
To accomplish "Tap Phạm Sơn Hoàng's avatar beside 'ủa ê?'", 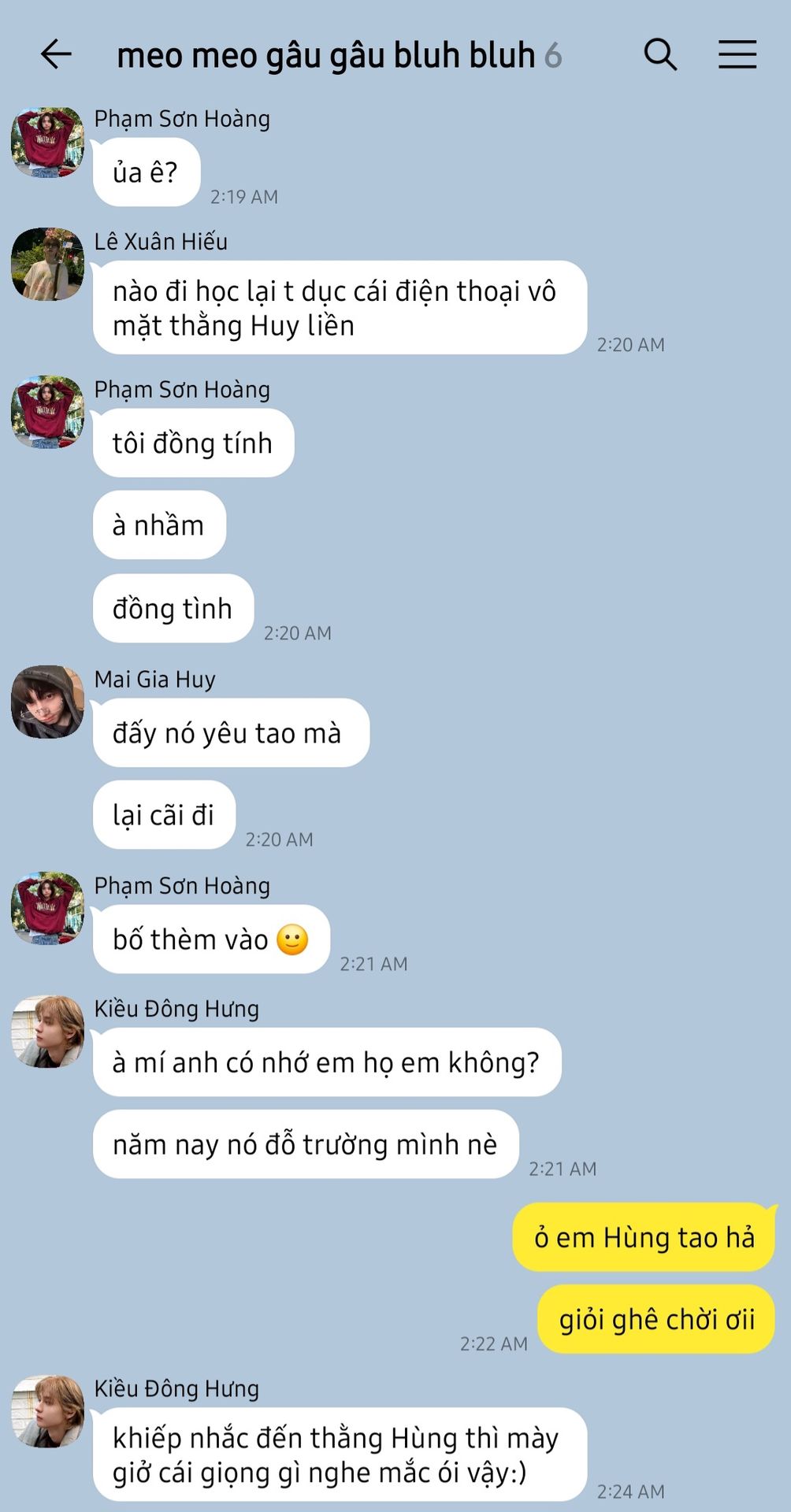I will point(47,142).
